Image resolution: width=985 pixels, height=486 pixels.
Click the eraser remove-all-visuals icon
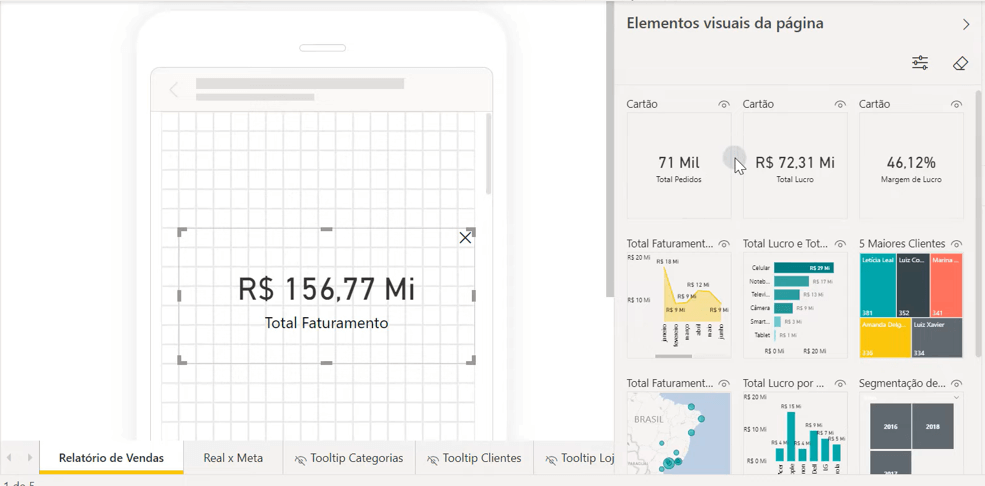(961, 63)
